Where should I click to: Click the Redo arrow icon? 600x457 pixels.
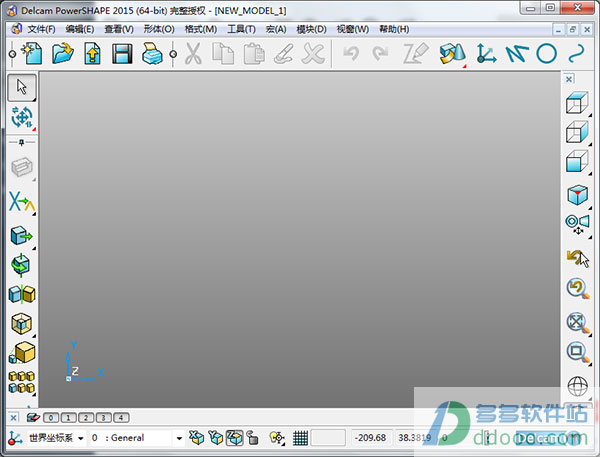(x=380, y=54)
